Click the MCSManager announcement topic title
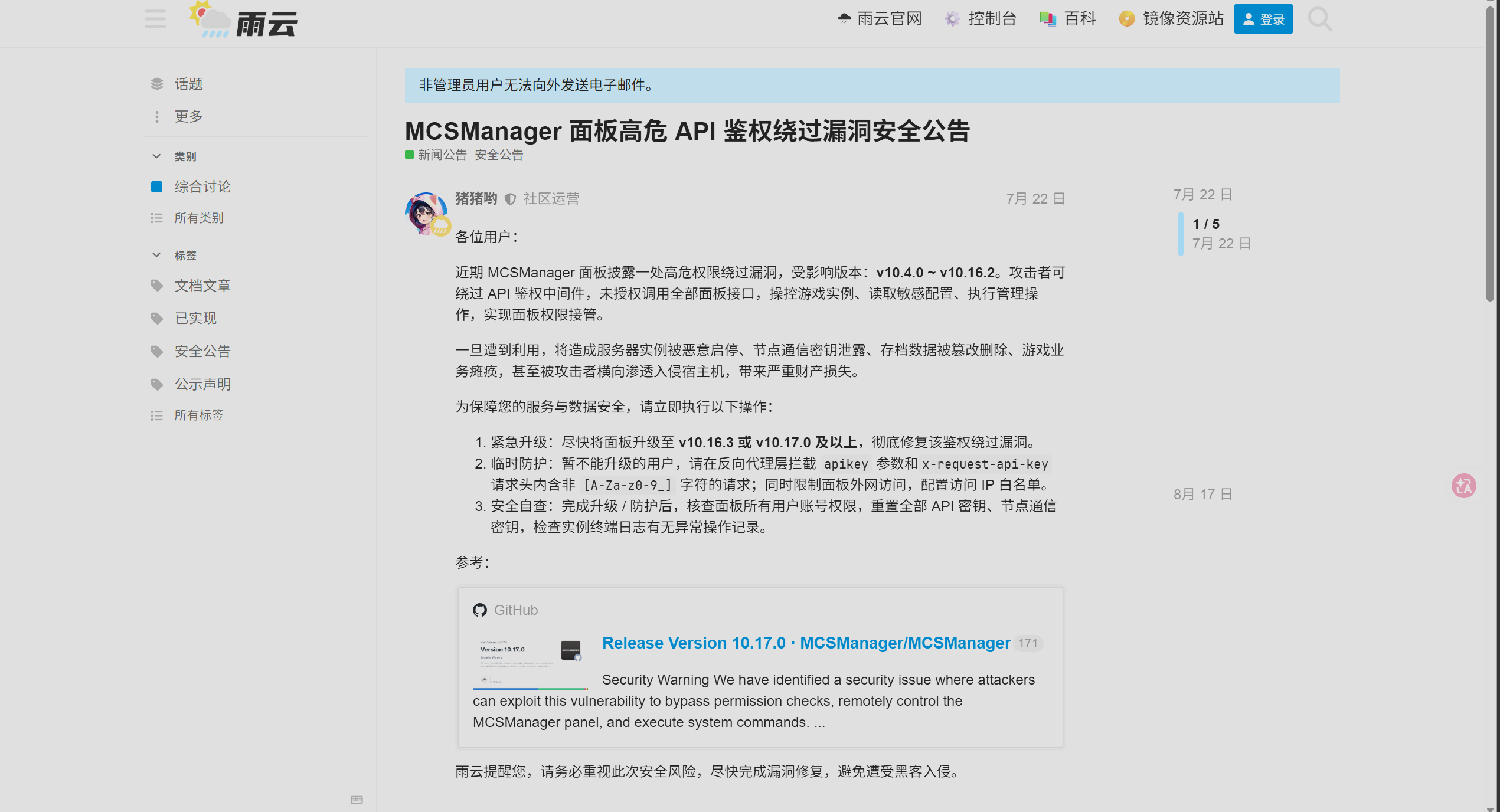 pyautogui.click(x=687, y=131)
